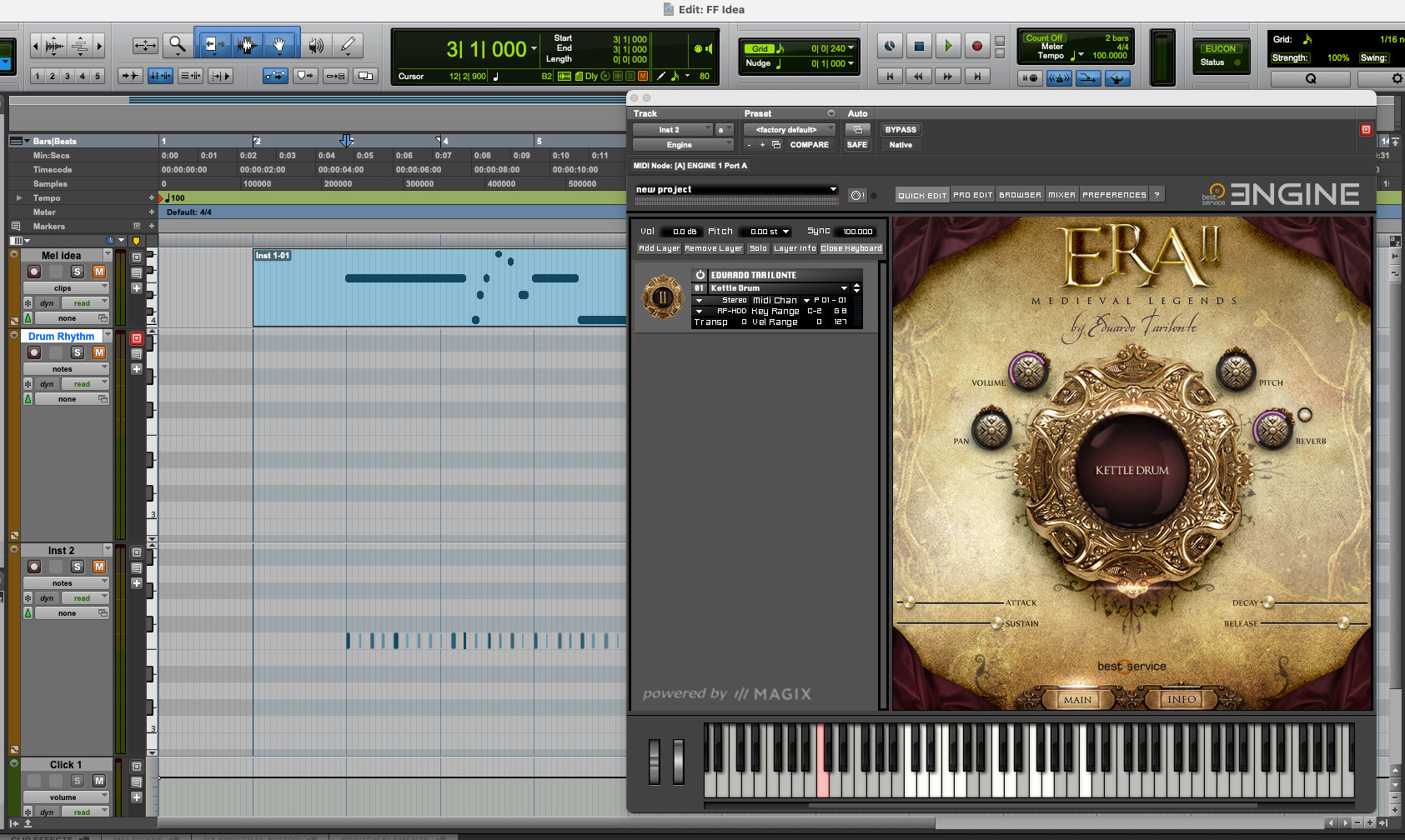Return to Zero transport button
The height and width of the screenshot is (840, 1405).
[890, 77]
